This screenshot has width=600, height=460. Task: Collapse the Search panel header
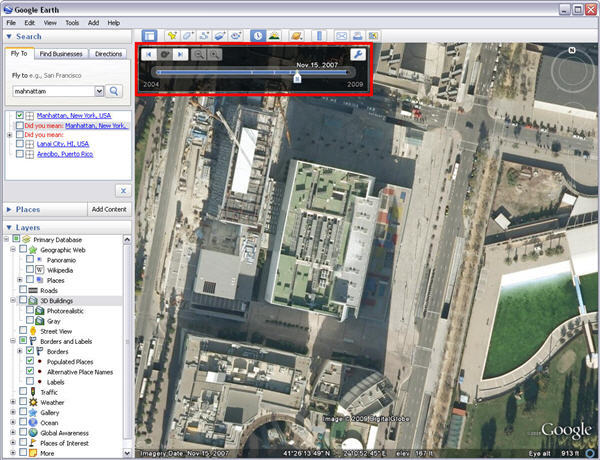coord(8,36)
